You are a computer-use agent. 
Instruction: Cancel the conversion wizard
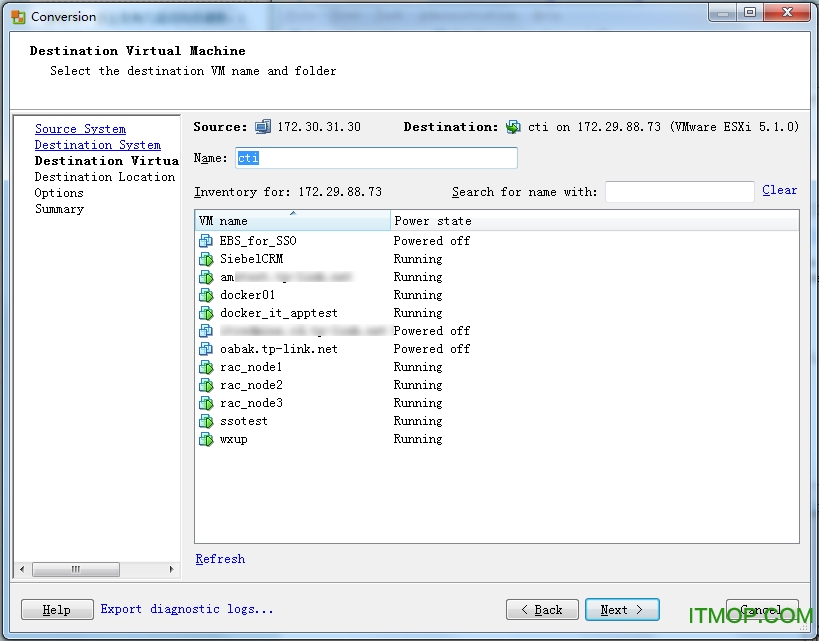762,610
